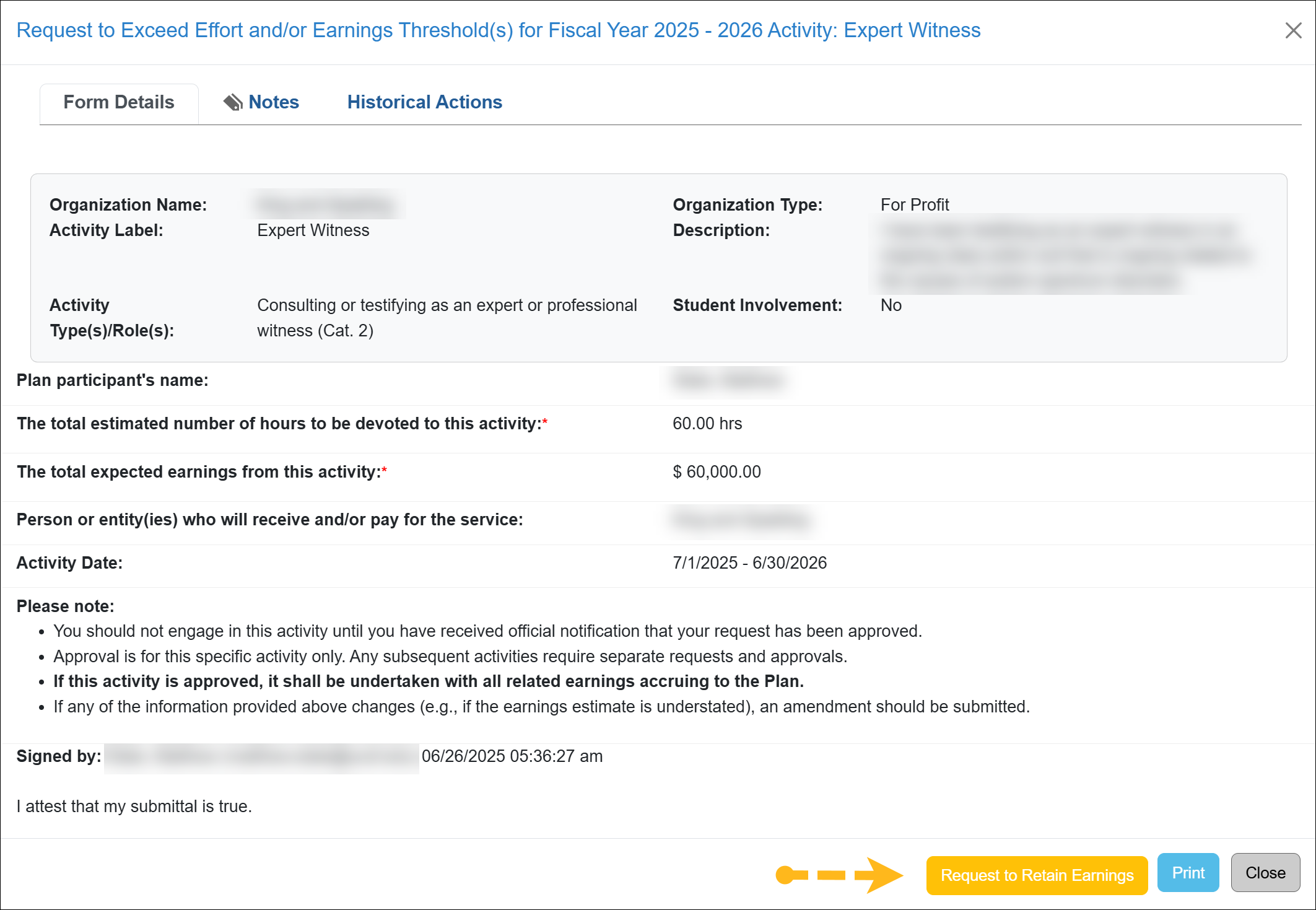
Task: Click the Student Involvement value No
Action: pyautogui.click(x=891, y=305)
